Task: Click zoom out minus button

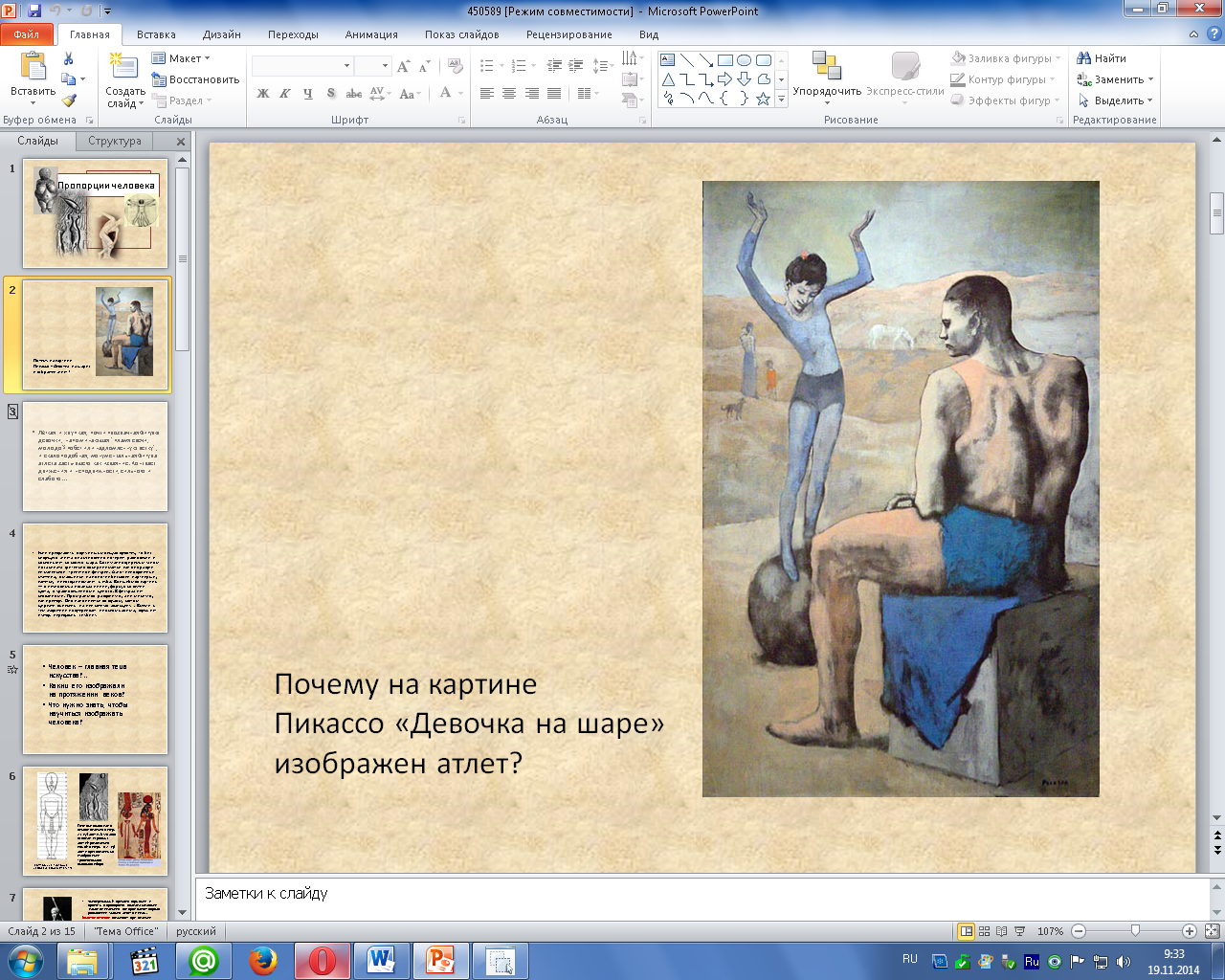Action: (1079, 931)
